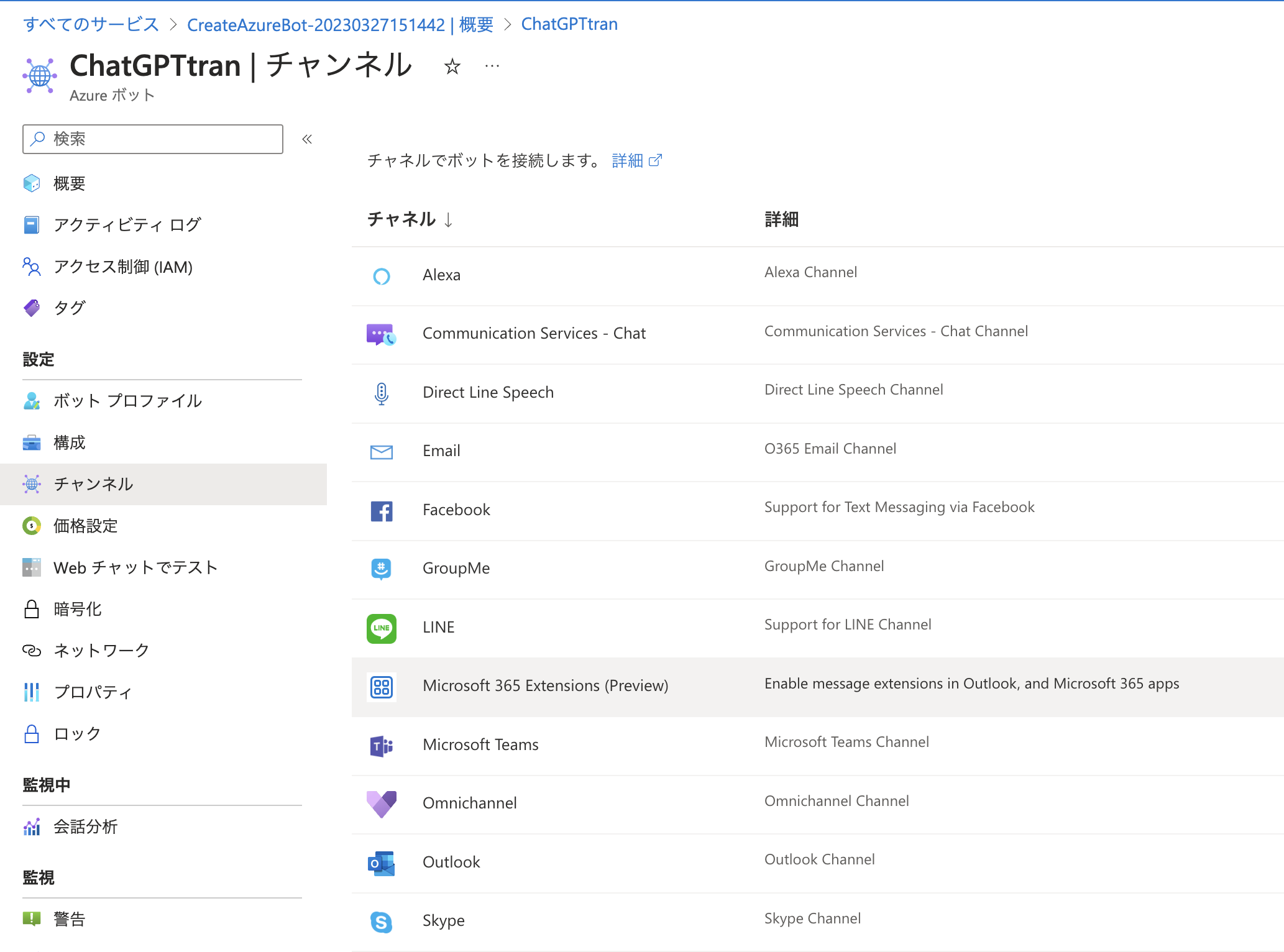Click the Outlook channel icon

click(381, 863)
